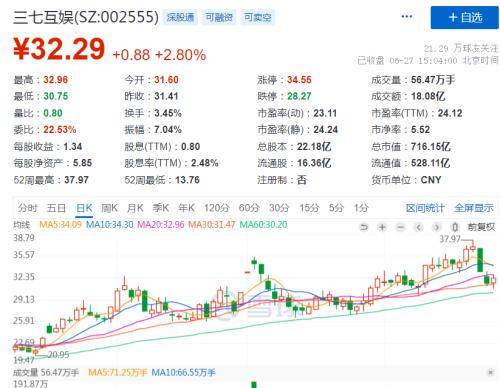
Task: Click the 总市值 716.15亿 value
Action: pyautogui.click(x=431, y=146)
